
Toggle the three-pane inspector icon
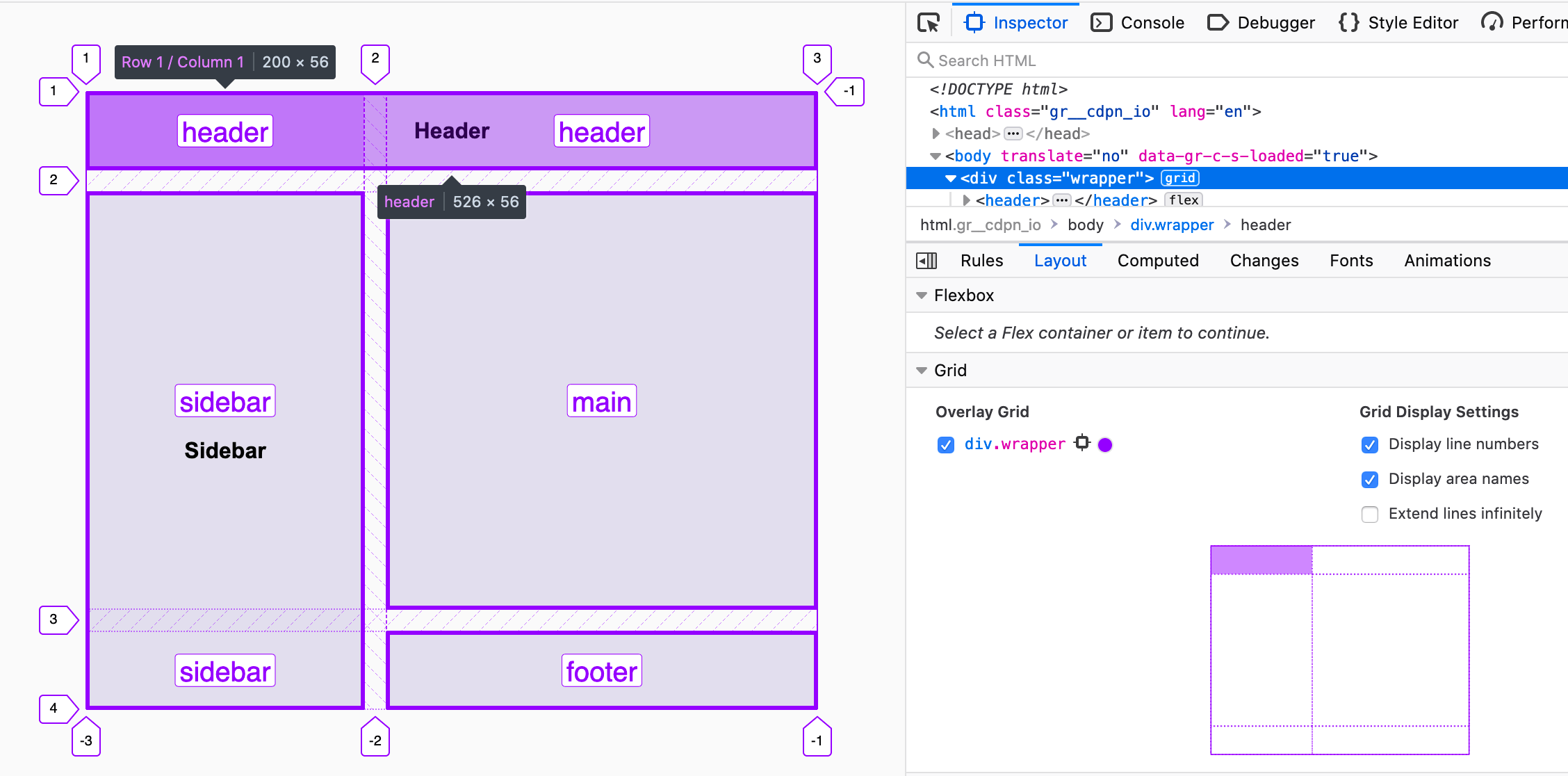[x=926, y=261]
